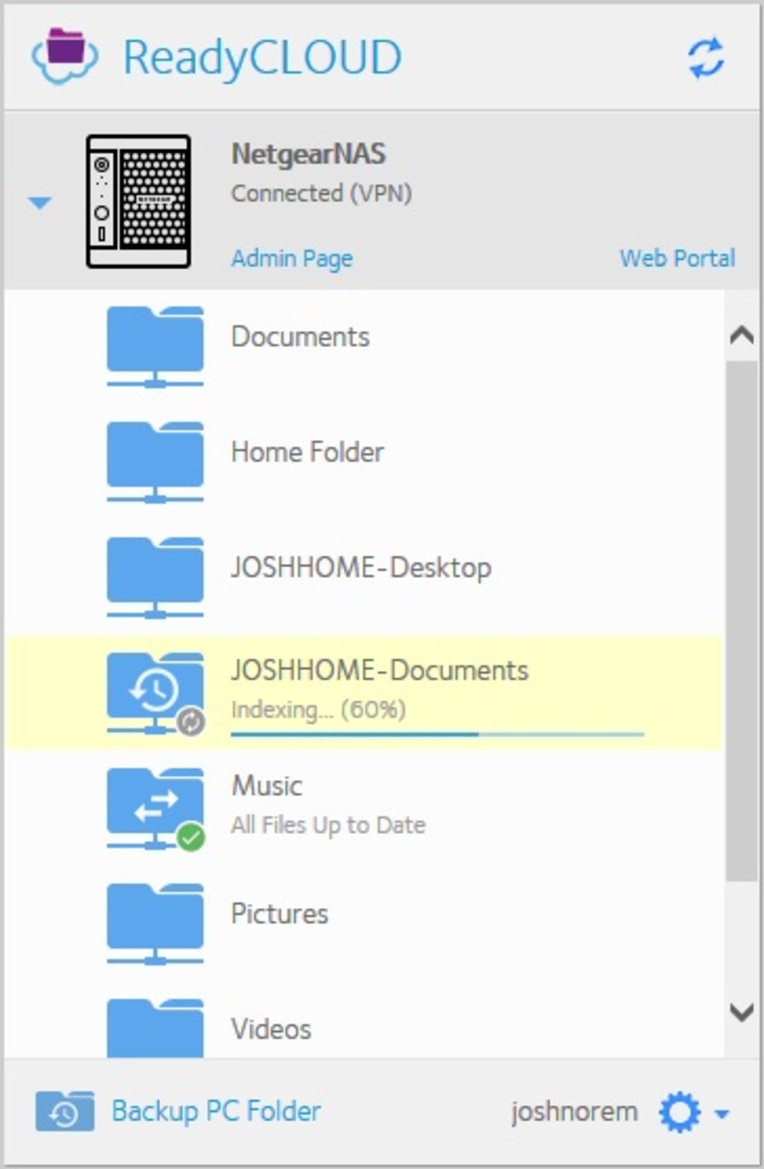Click the Backup PC Folder icon
764x1169 pixels.
point(65,1111)
